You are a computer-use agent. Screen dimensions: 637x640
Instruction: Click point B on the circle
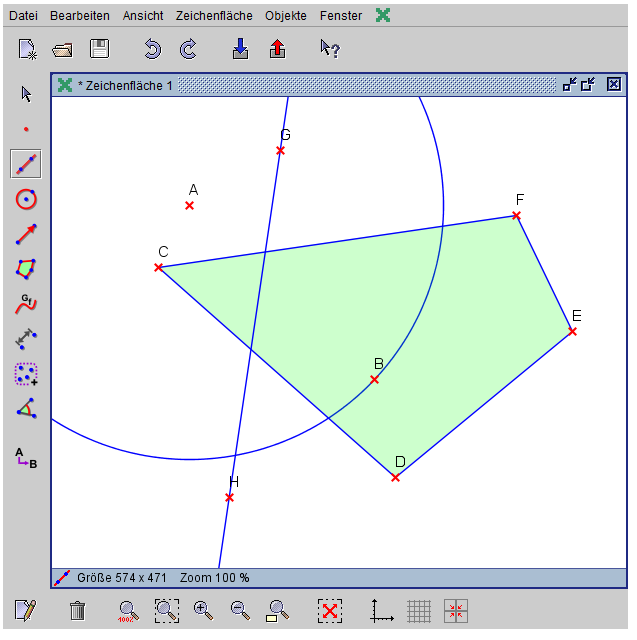[x=375, y=380]
